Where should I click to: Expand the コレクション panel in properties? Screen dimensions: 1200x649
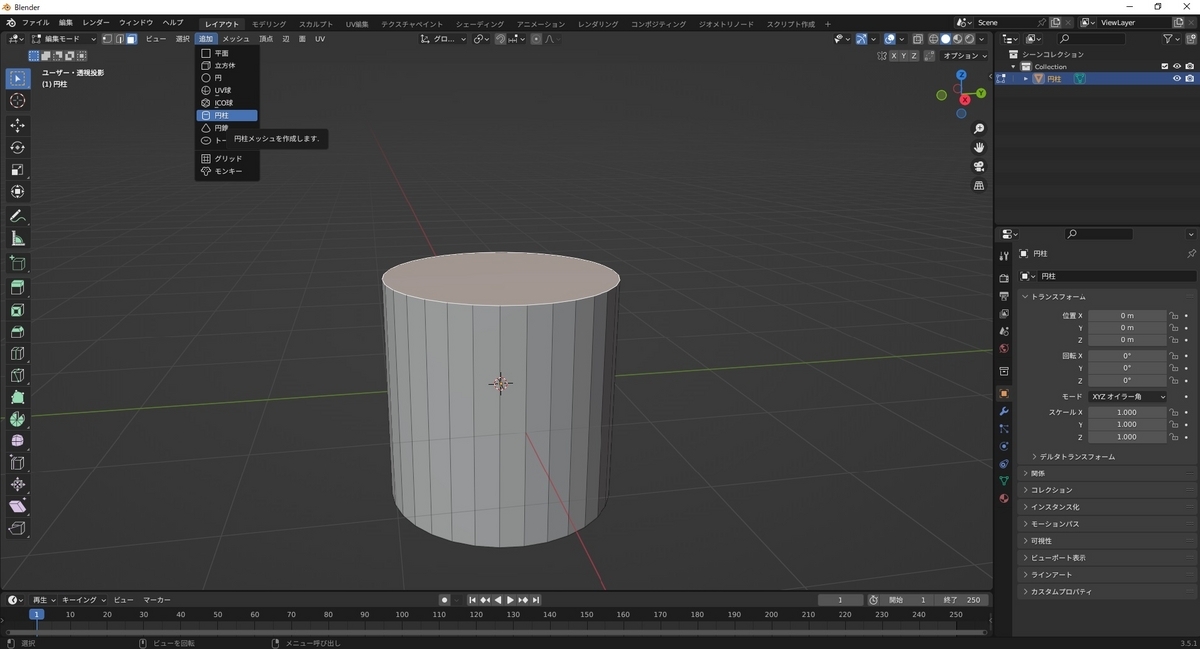click(x=1051, y=490)
